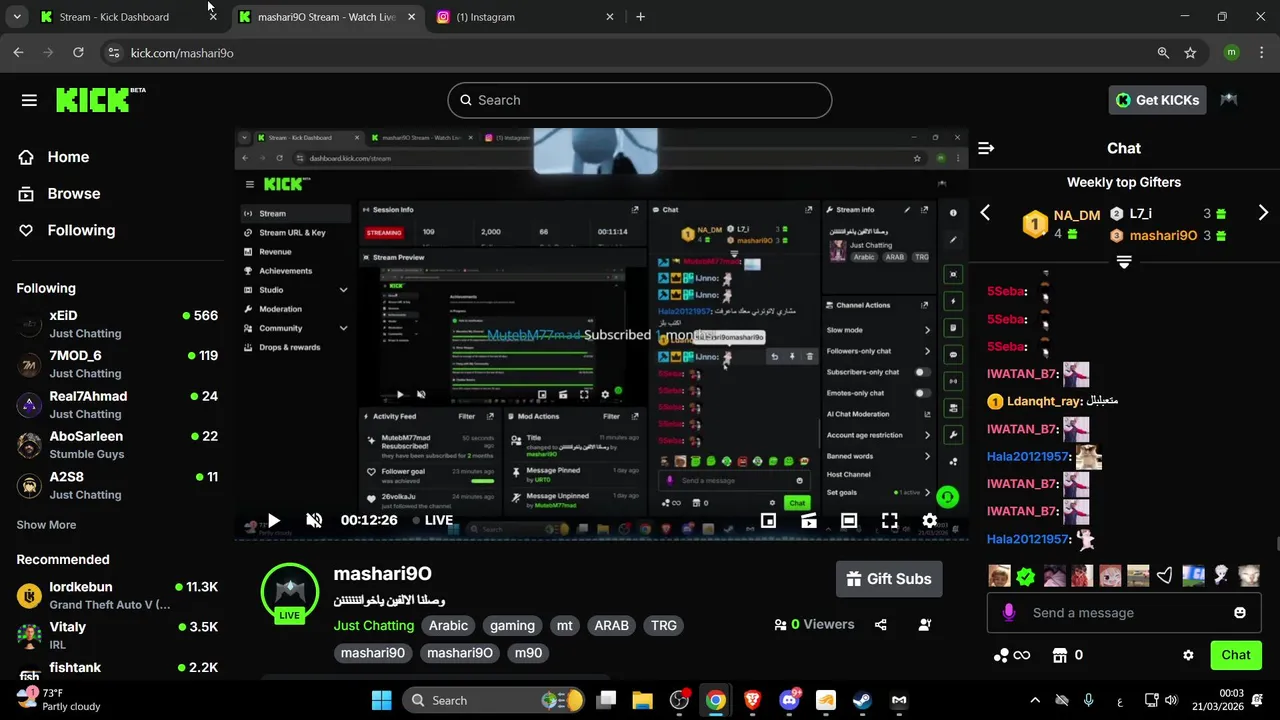
Task: Focus the Kick search field
Action: (640, 100)
